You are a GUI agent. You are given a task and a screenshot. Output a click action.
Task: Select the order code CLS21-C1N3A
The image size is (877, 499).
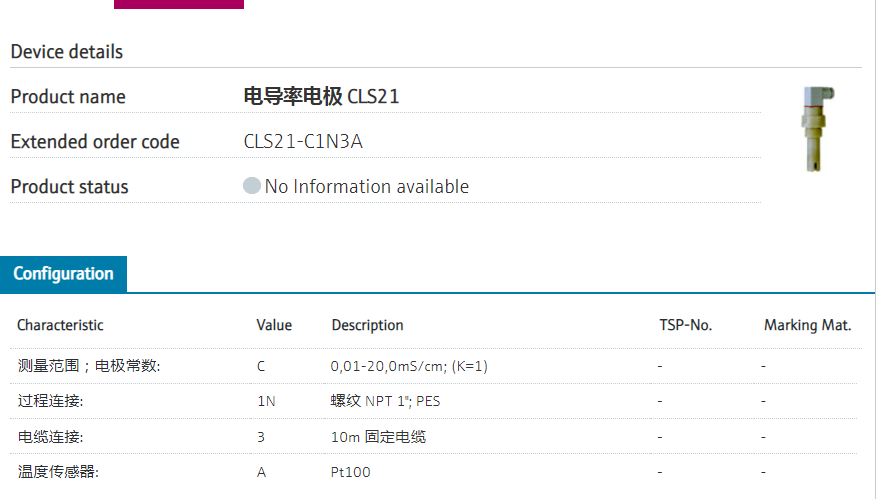303,142
